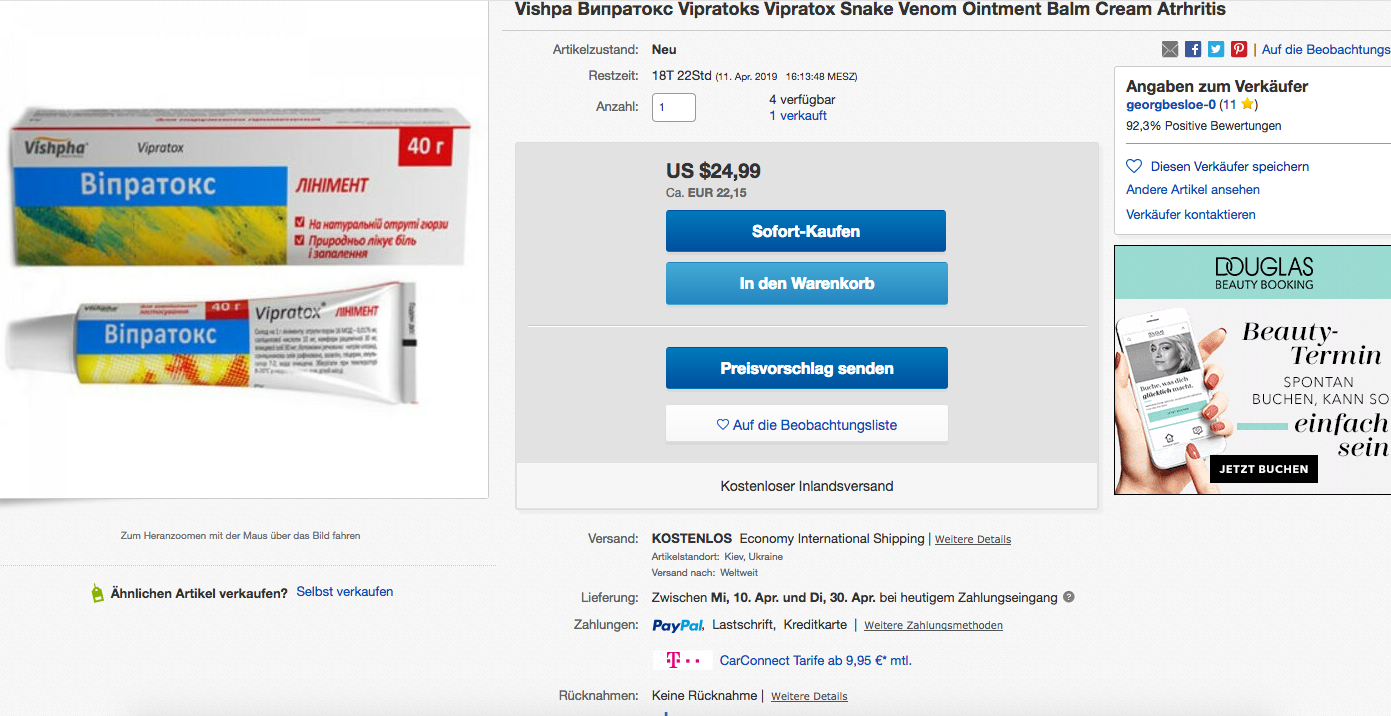Open the georgbesloe-0 seller profile
The height and width of the screenshot is (716, 1391).
click(1170, 104)
